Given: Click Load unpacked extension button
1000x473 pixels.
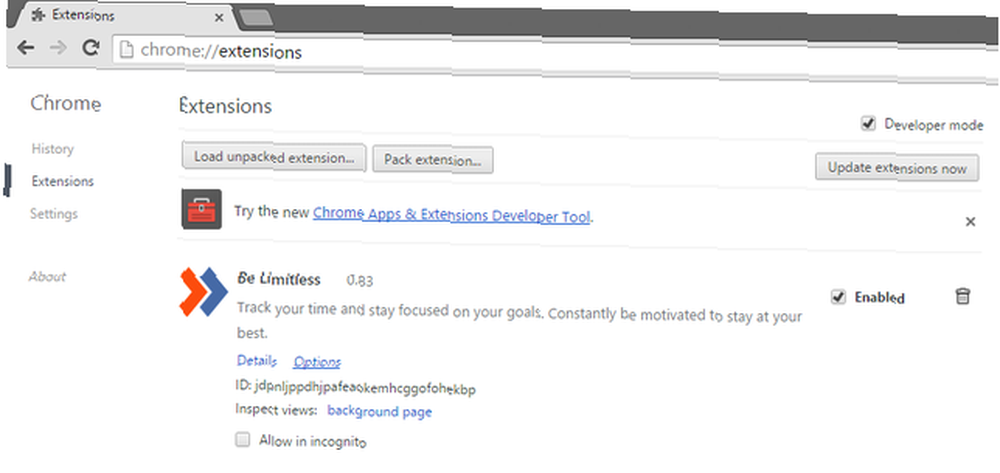Looking at the screenshot, I should 274,157.
